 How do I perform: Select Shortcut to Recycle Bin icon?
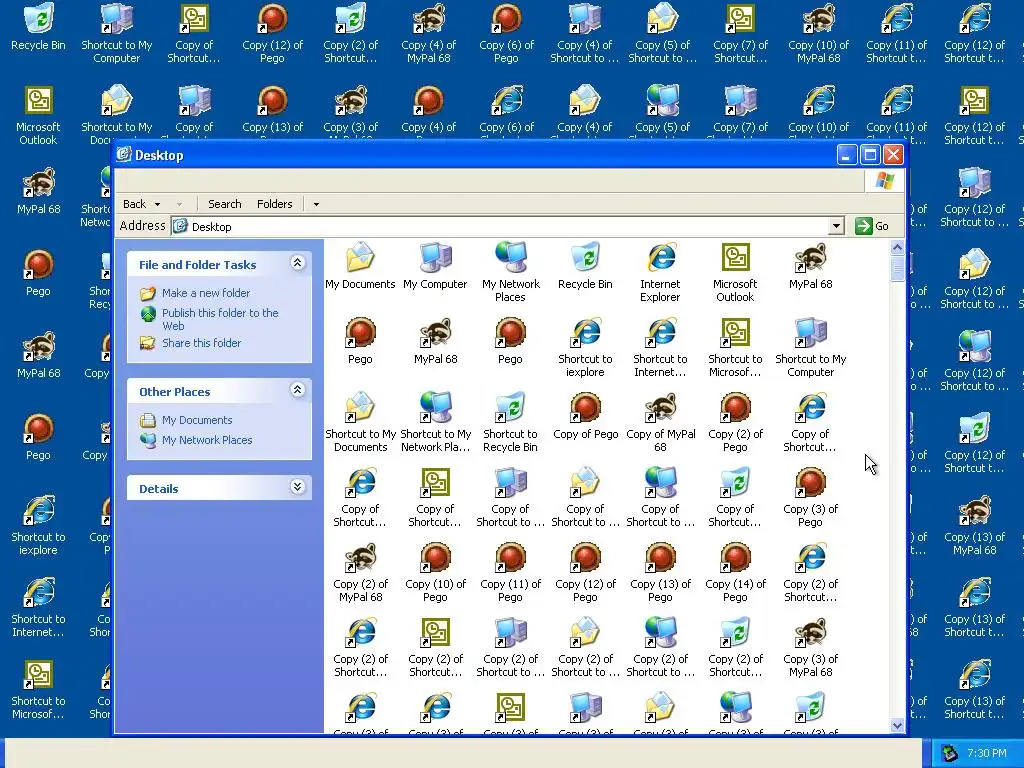point(510,423)
